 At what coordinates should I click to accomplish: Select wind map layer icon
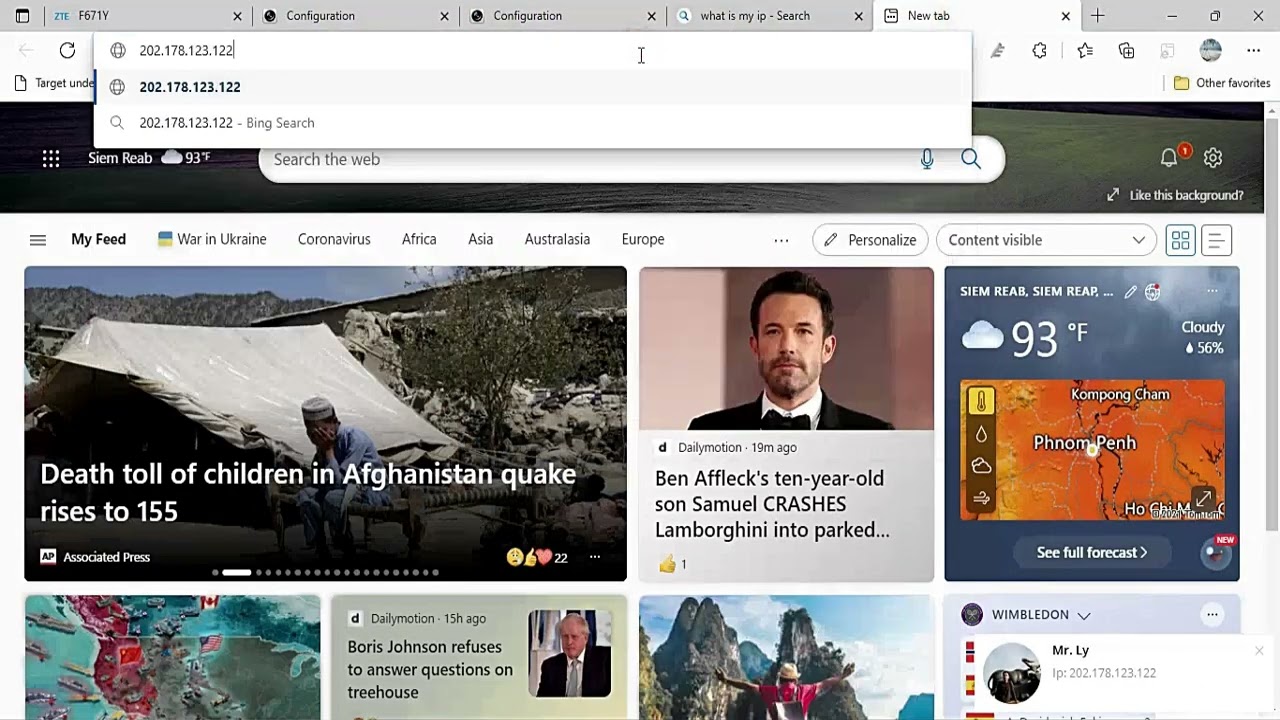(x=981, y=498)
